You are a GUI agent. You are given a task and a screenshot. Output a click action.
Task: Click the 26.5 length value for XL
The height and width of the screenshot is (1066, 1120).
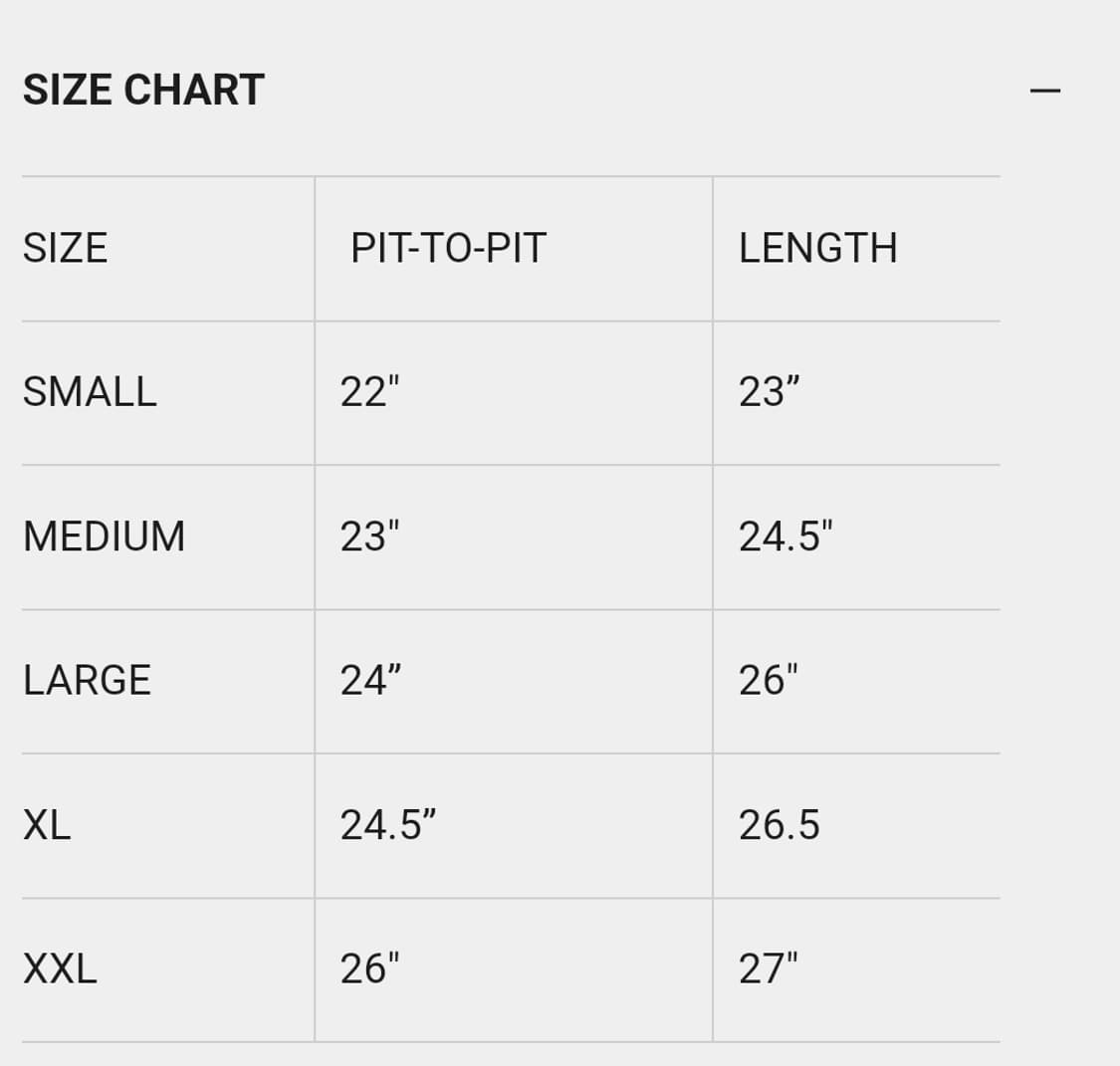pos(780,825)
